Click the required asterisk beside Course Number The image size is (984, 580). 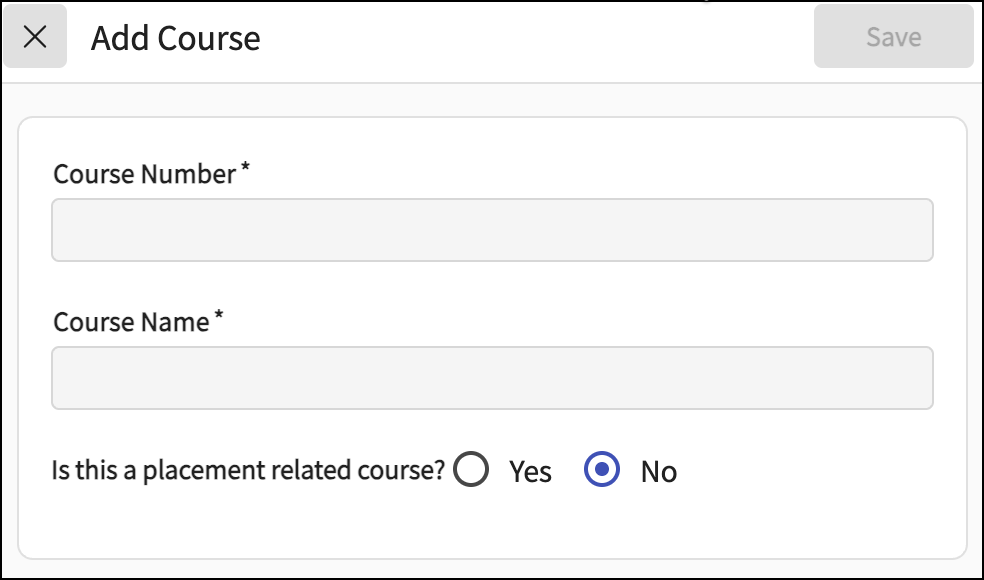[x=245, y=171]
